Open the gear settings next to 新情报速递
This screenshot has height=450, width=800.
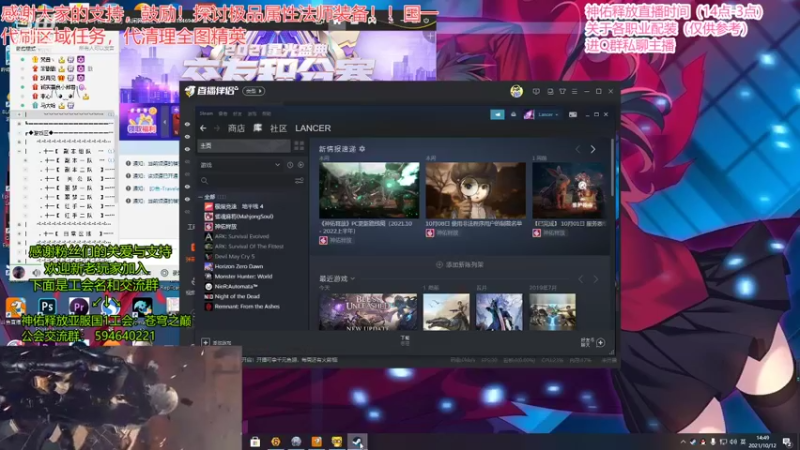[x=362, y=149]
